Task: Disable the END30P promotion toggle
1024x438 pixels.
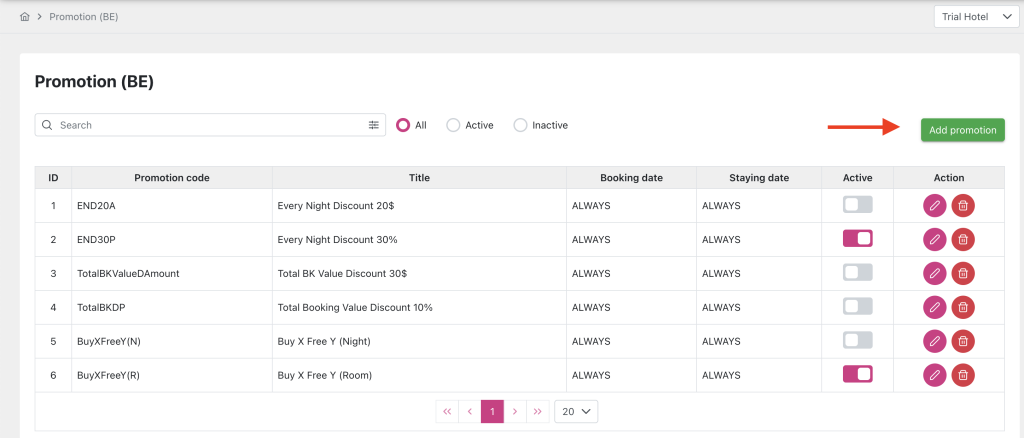Action: tap(857, 239)
